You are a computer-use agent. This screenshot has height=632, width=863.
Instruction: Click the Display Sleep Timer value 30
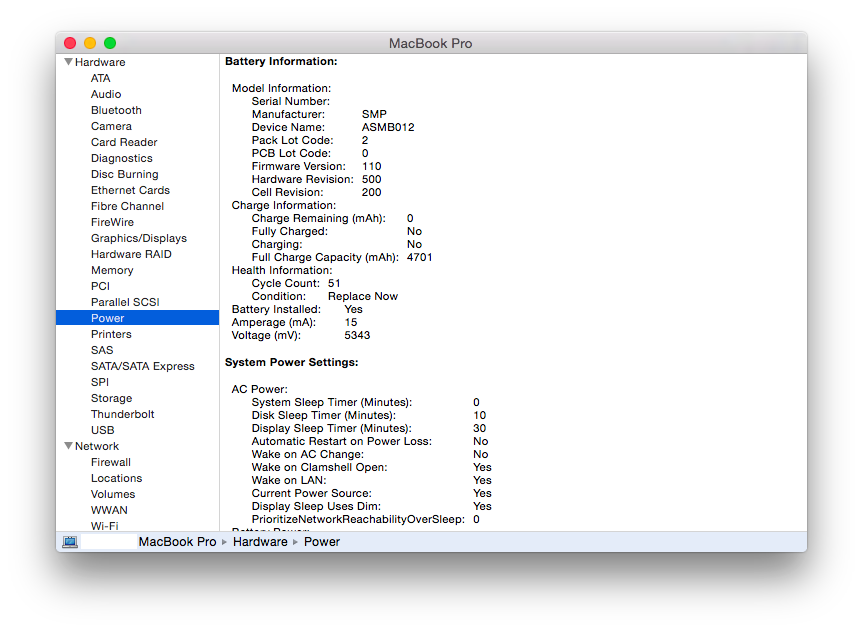point(479,428)
